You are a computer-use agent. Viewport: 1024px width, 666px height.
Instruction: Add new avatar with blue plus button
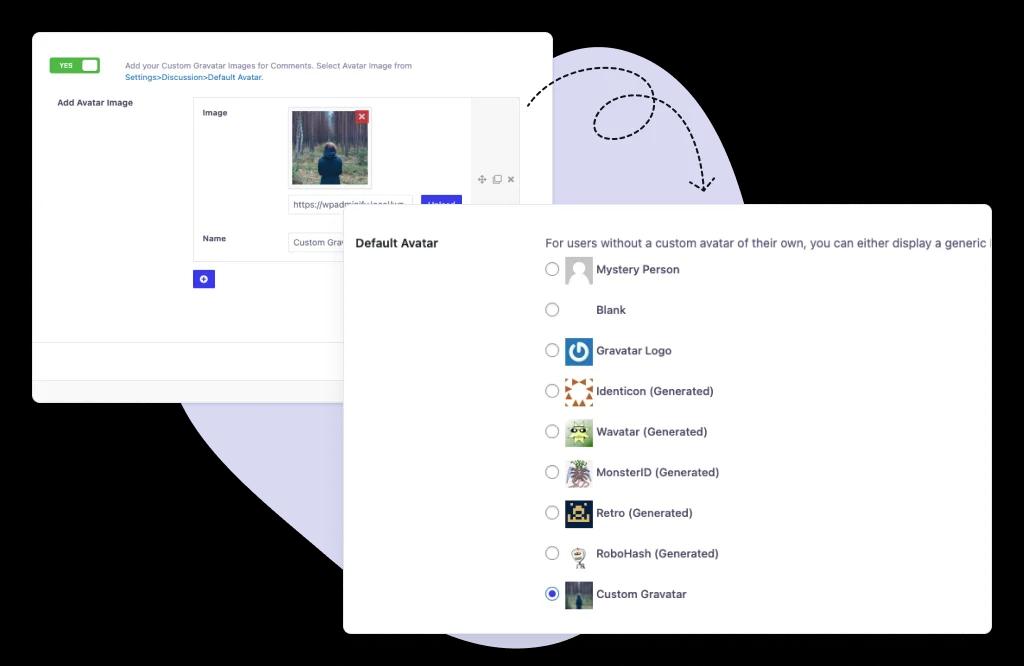click(x=204, y=279)
